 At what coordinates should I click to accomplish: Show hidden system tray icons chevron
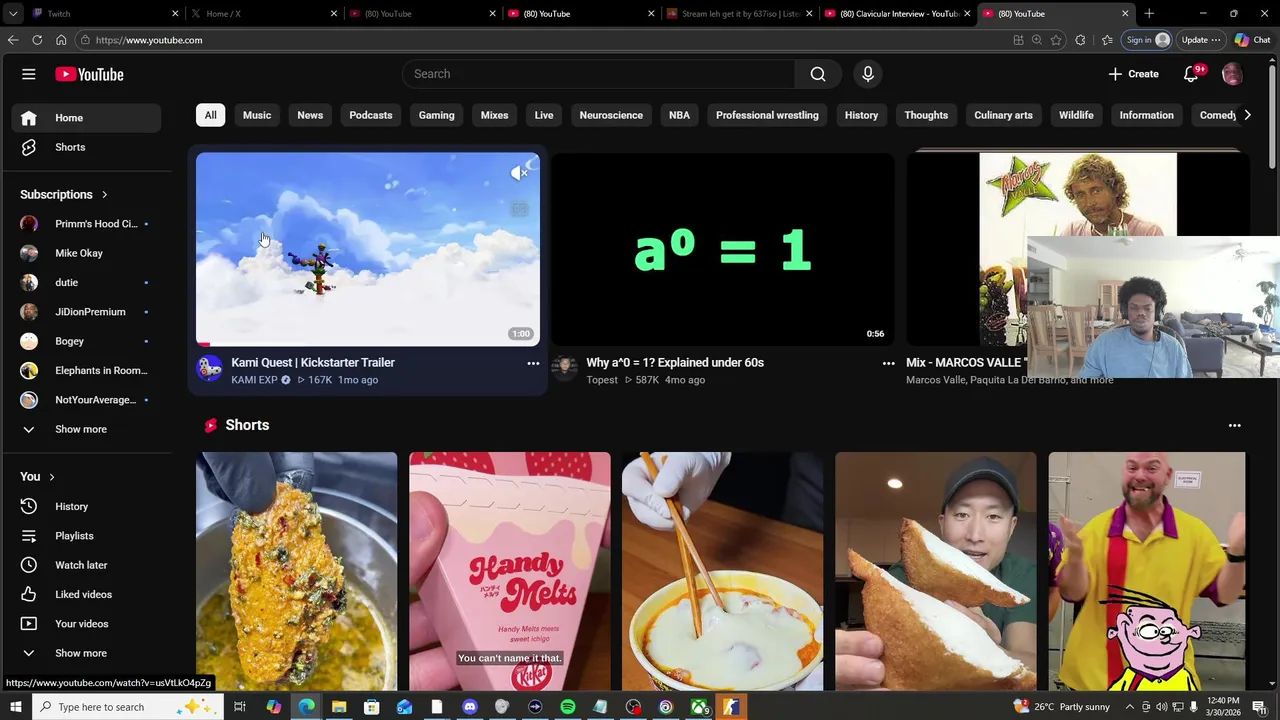click(1130, 707)
